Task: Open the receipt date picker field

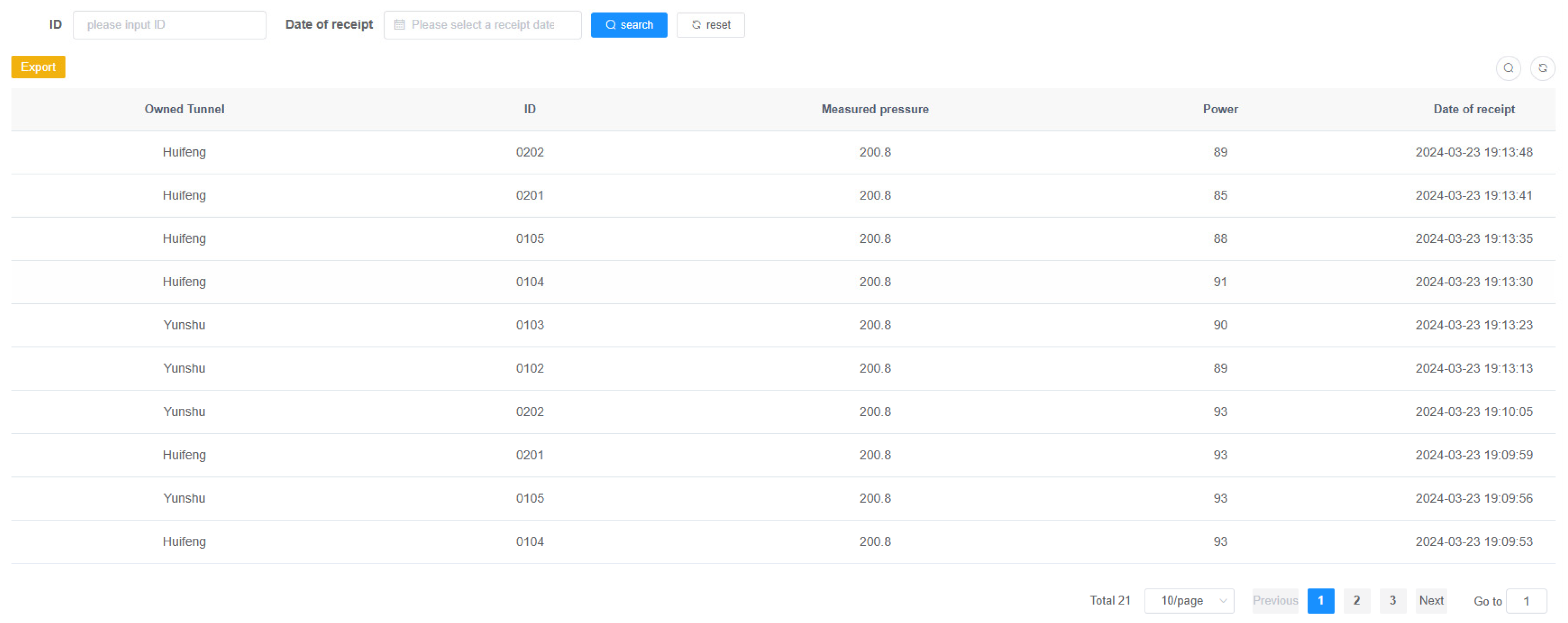Action: click(x=482, y=25)
